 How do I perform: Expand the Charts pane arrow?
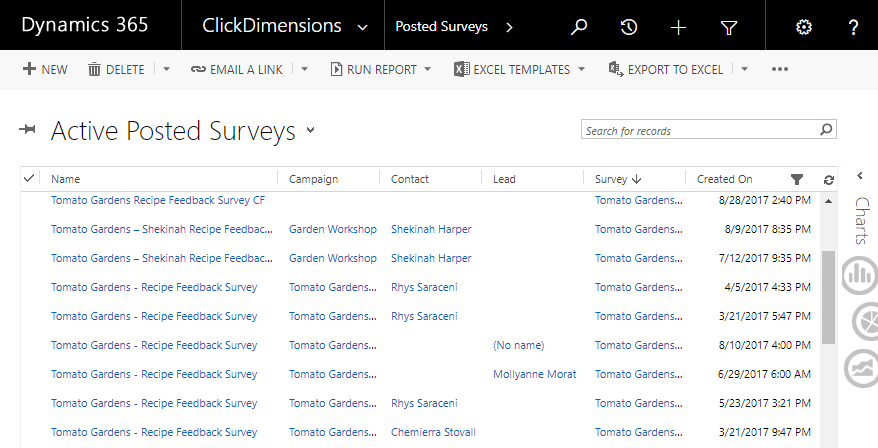tap(860, 176)
